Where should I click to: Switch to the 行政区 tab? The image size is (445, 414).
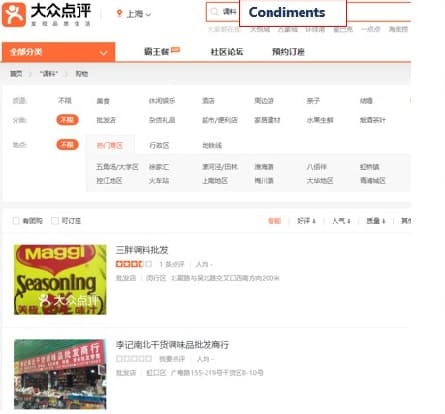pyautogui.click(x=159, y=145)
